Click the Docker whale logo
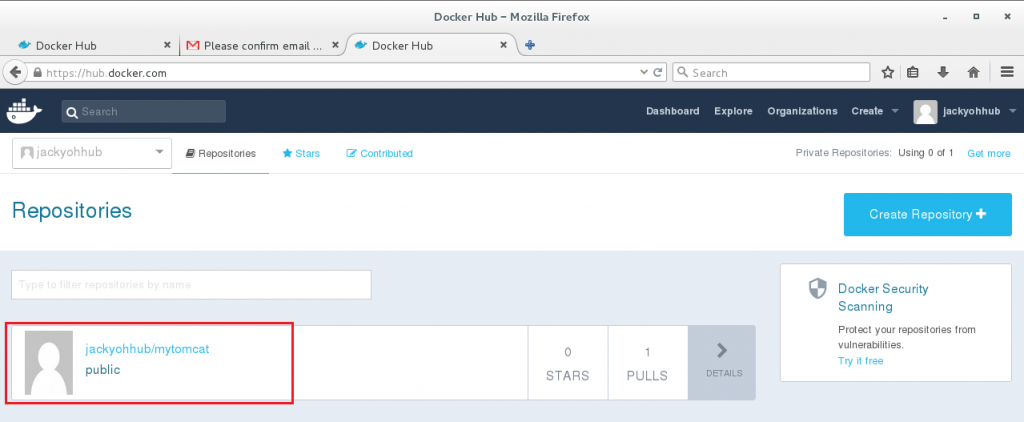The image size is (1024, 422). coord(24,111)
